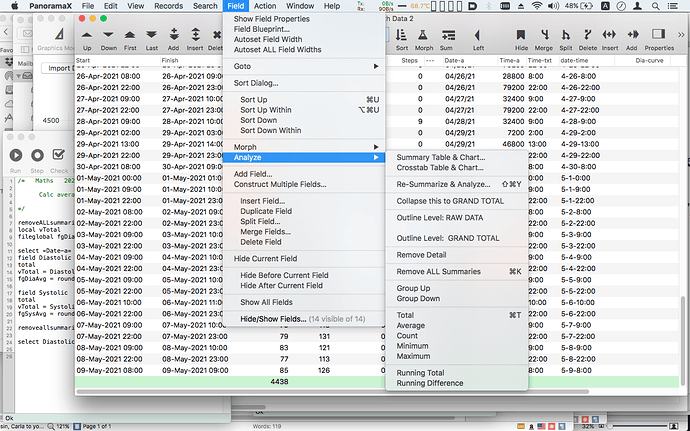The image size is (690, 431).
Task: Expand the Morph submenu
Action: tap(304, 147)
